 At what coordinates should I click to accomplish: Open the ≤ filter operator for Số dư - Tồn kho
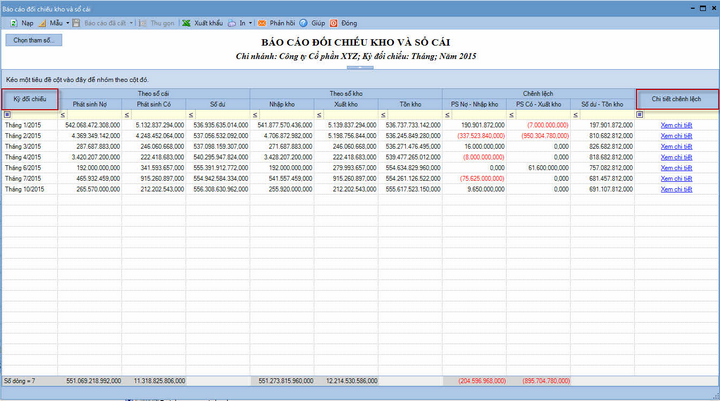575,115
